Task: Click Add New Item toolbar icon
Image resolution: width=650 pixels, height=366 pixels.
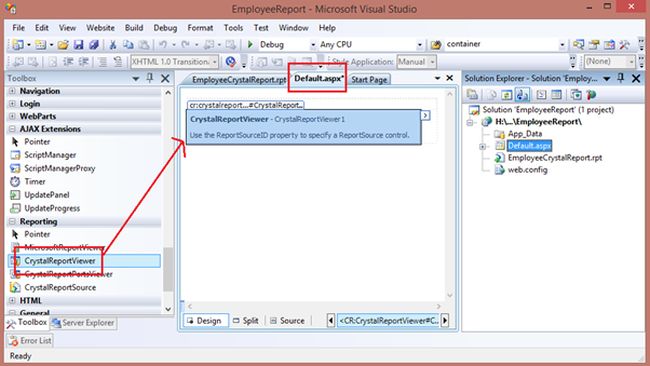Action: (x=41, y=44)
